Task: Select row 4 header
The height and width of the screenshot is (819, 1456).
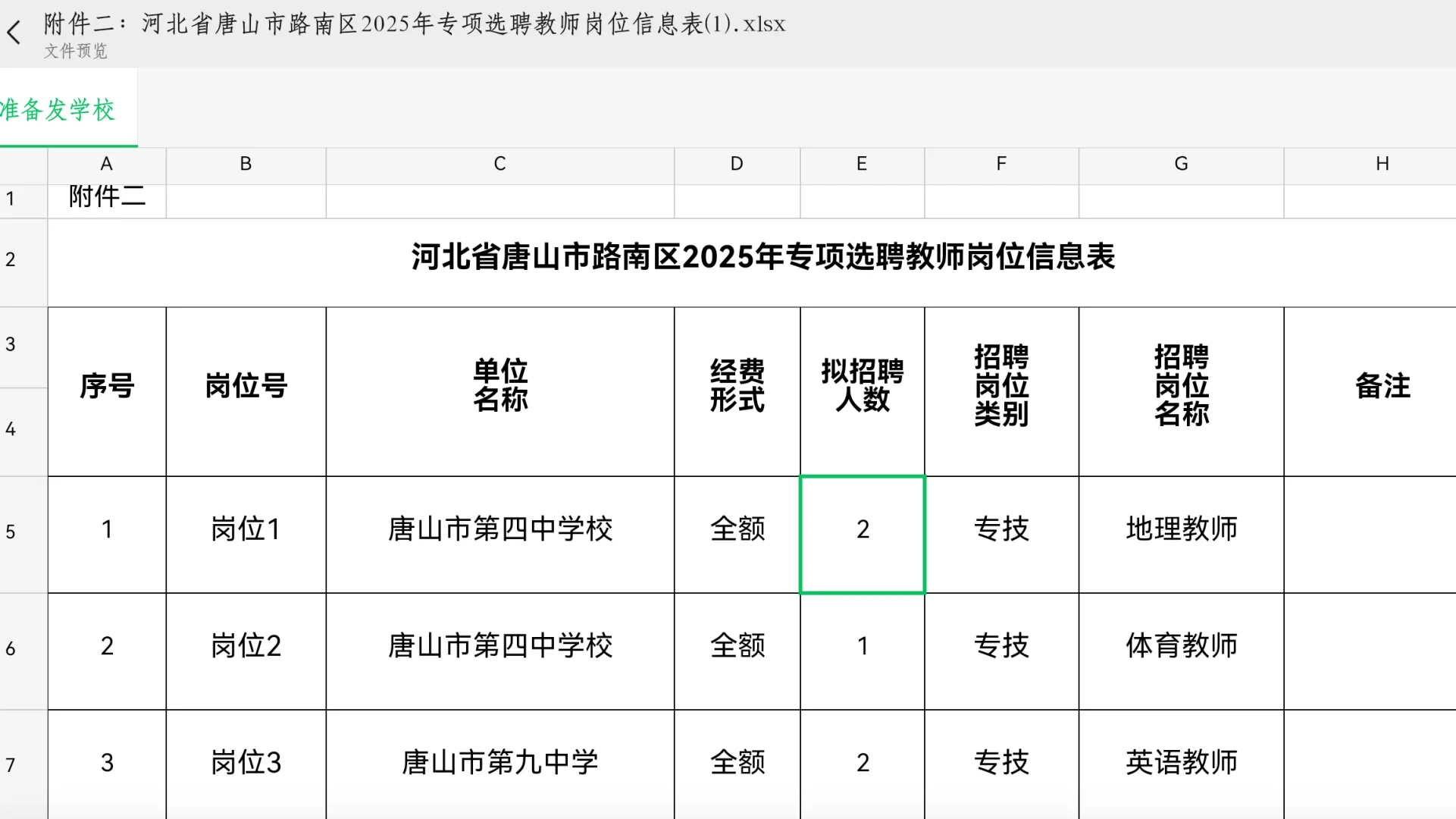Action: point(23,432)
